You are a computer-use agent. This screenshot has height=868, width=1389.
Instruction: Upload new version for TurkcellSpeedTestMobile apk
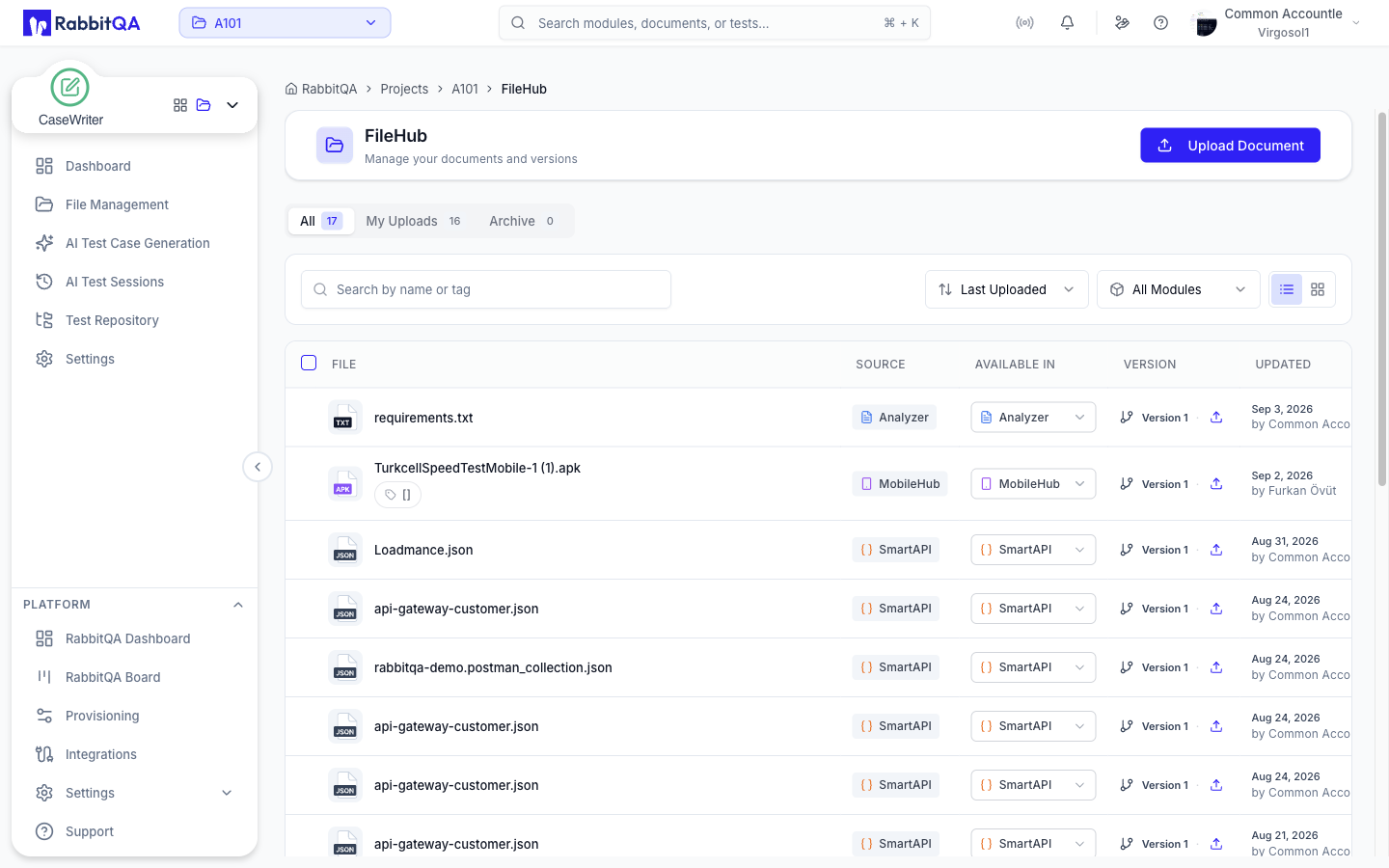(1216, 484)
